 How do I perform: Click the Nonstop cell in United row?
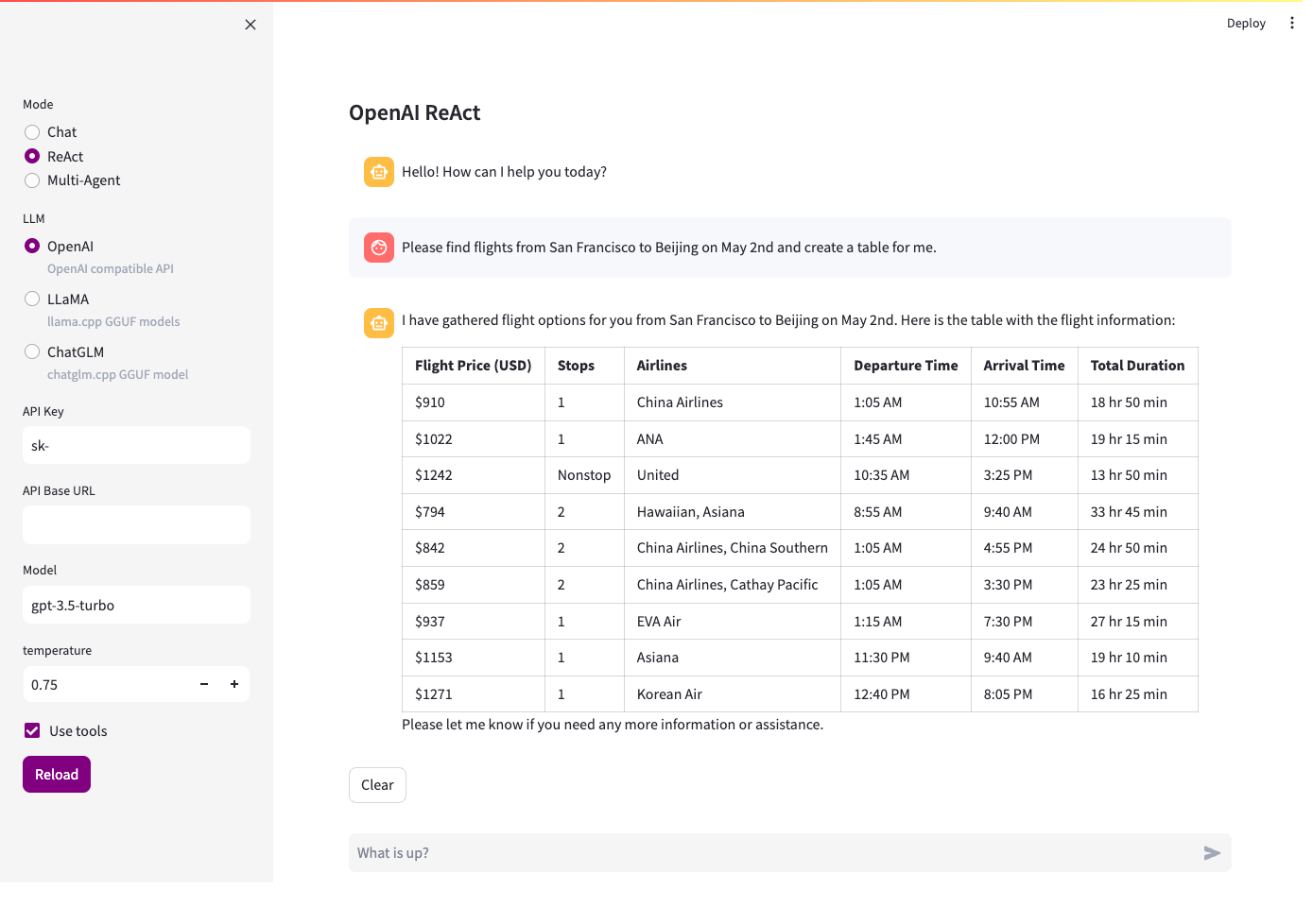coord(584,475)
